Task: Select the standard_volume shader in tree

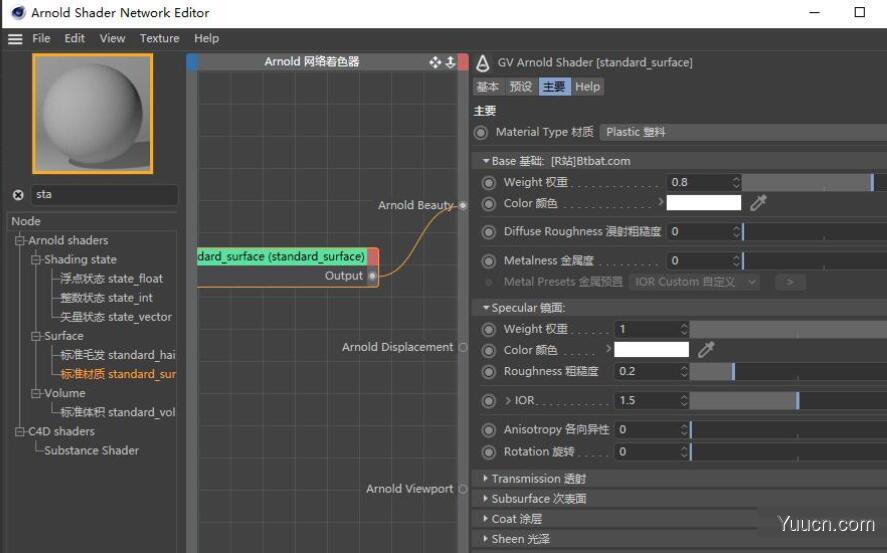Action: (x=118, y=412)
